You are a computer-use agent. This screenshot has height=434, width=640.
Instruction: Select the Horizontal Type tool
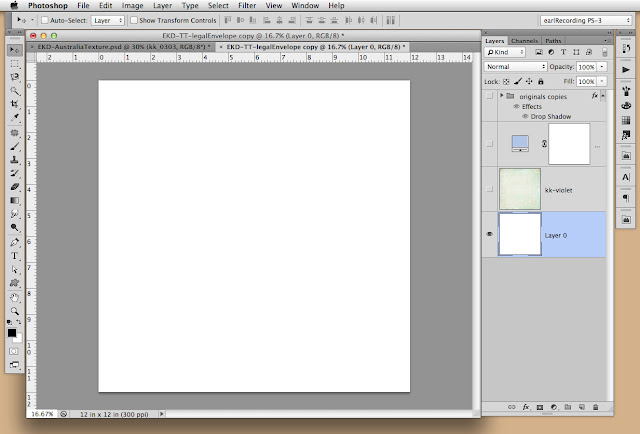[14, 256]
